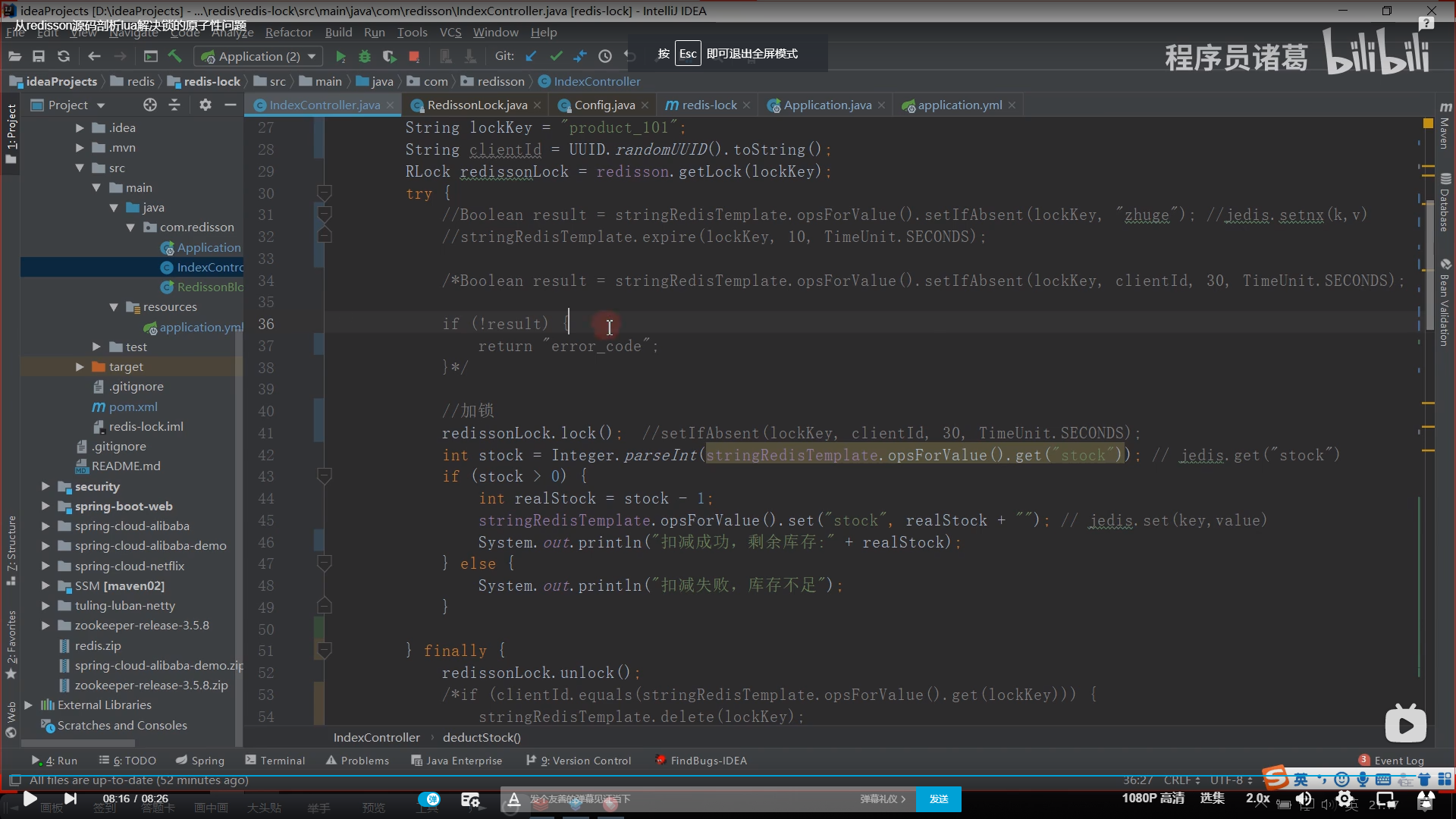Image resolution: width=1456 pixels, height=819 pixels.
Task: Open 9: Version Control tool window
Action: tap(578, 761)
